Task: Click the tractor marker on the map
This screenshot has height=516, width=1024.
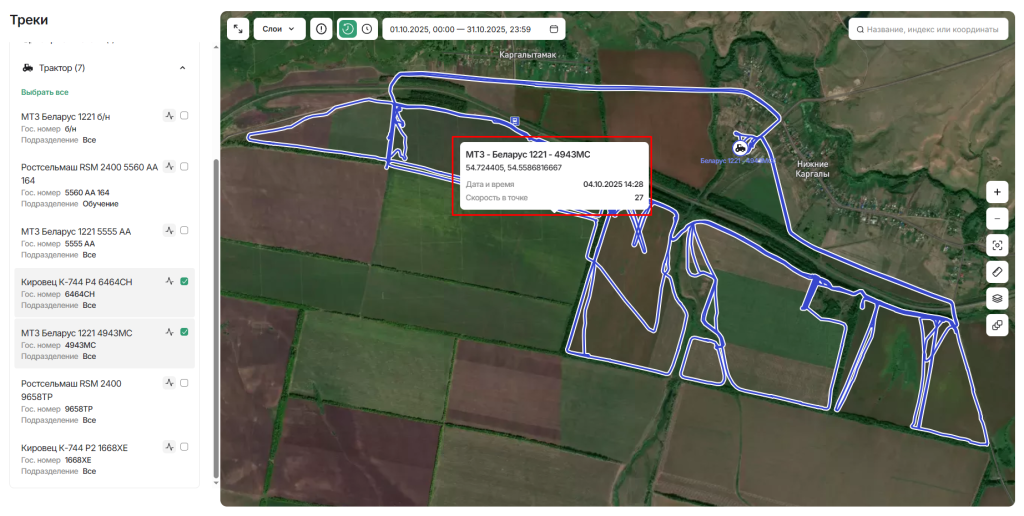Action: coord(740,147)
